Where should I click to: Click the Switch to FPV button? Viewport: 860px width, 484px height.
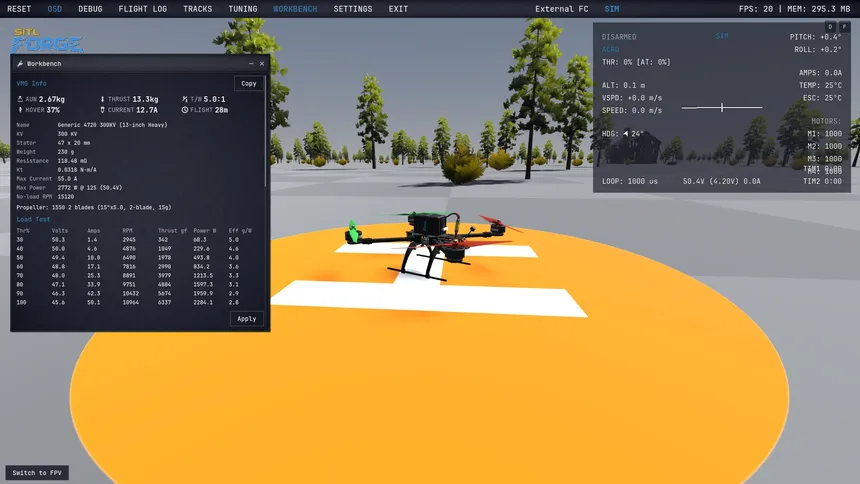coord(37,472)
